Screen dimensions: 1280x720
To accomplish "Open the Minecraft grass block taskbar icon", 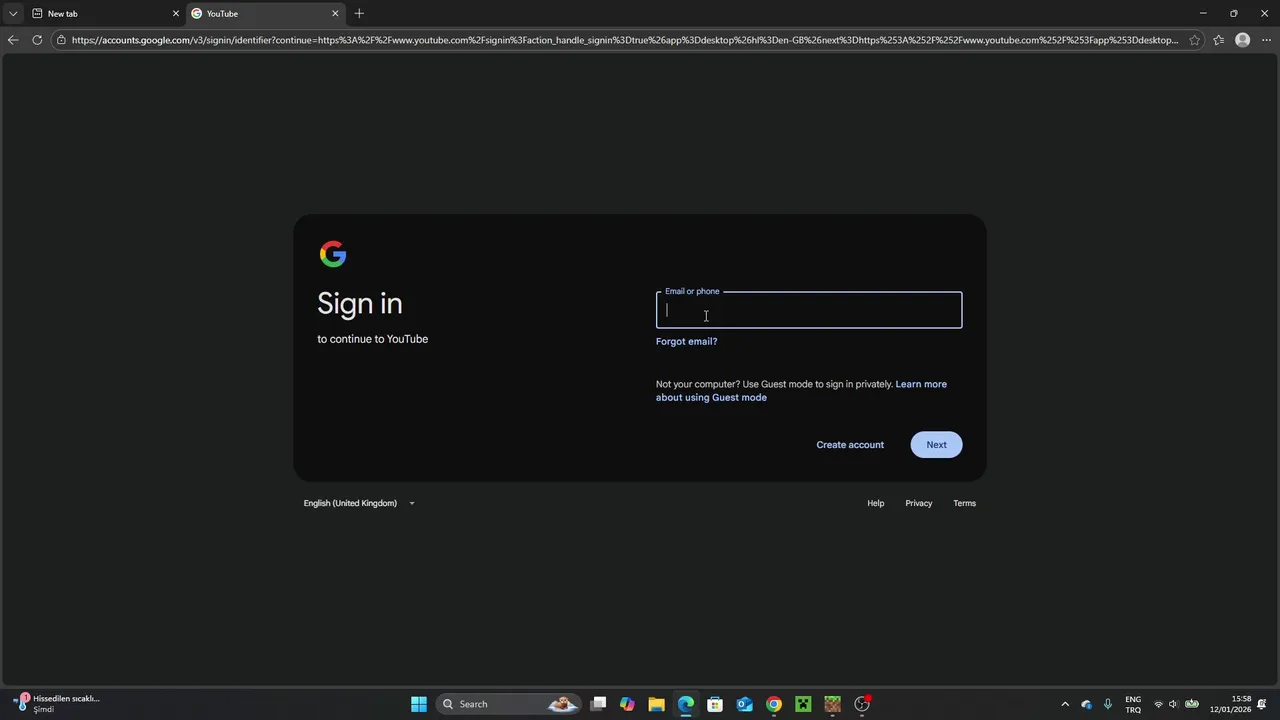I will point(832,704).
